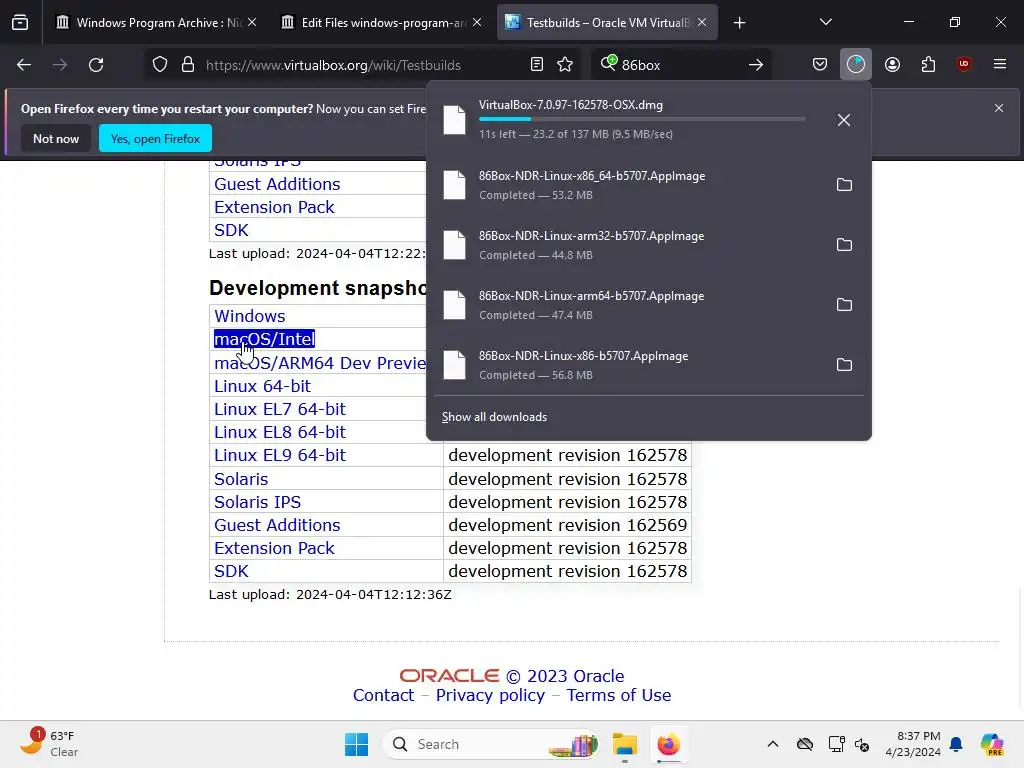This screenshot has height=768, width=1024.
Task: Click Show all downloads
Action: coord(494,417)
